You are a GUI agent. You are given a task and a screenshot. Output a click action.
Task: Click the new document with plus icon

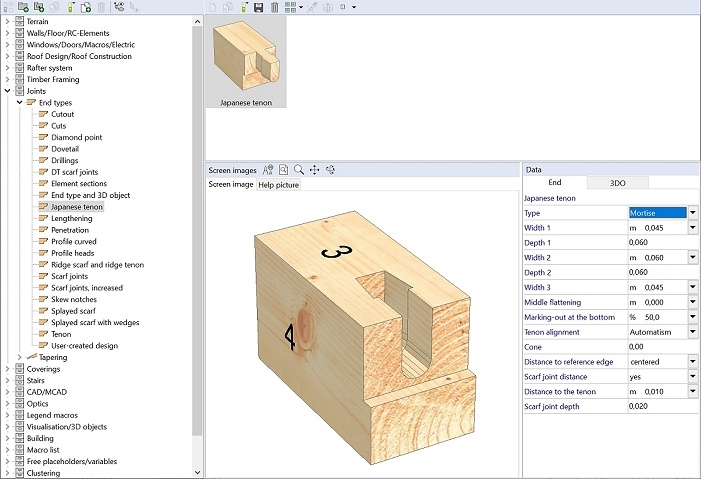pyautogui.click(x=86, y=7)
